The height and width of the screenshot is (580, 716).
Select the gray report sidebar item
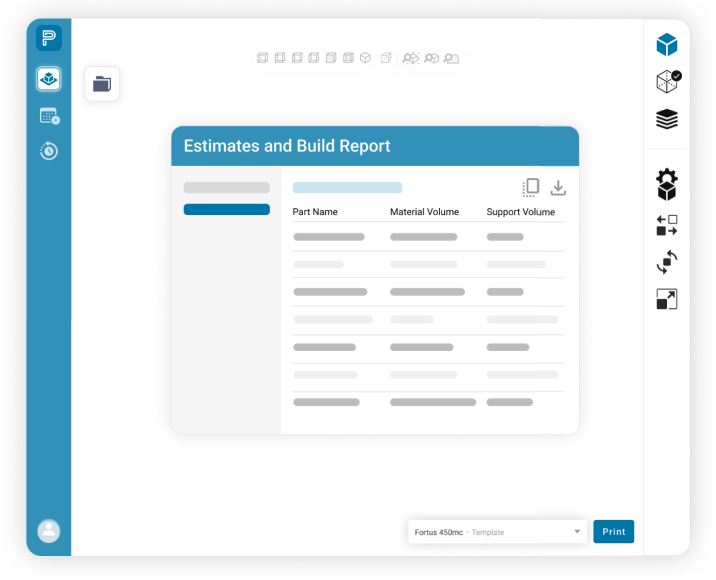tap(226, 188)
